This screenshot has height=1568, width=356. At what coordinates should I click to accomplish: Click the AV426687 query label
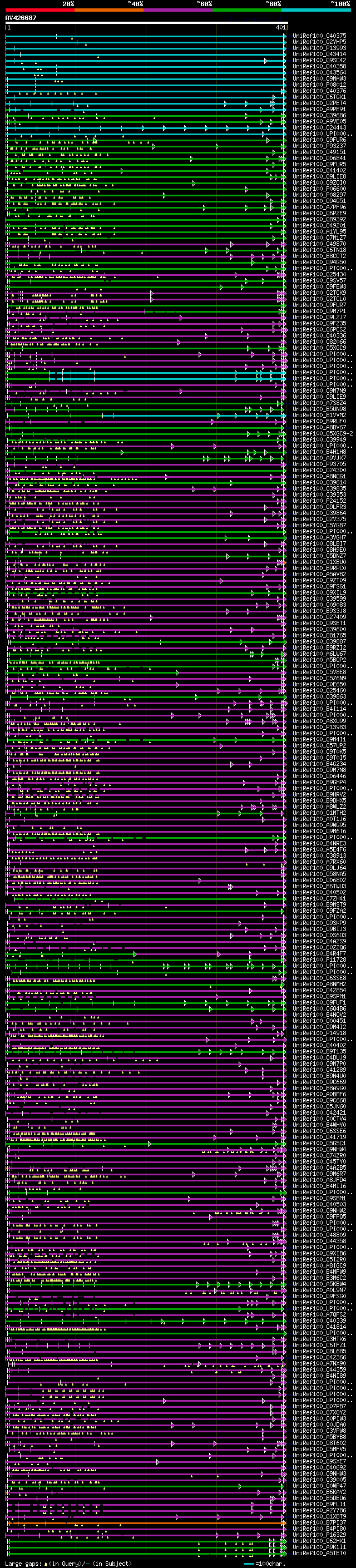[x=21, y=18]
